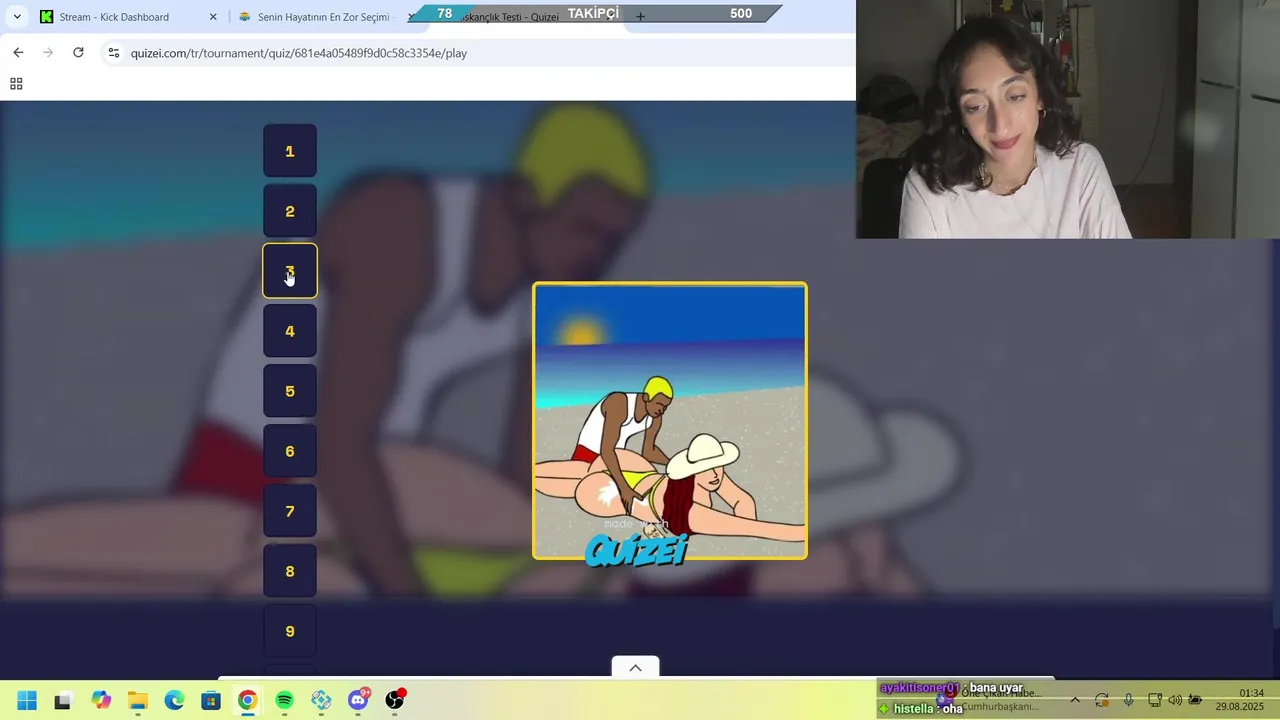Viewport: 1280px width, 720px height.
Task: Go forward to the next page
Action: point(48,52)
